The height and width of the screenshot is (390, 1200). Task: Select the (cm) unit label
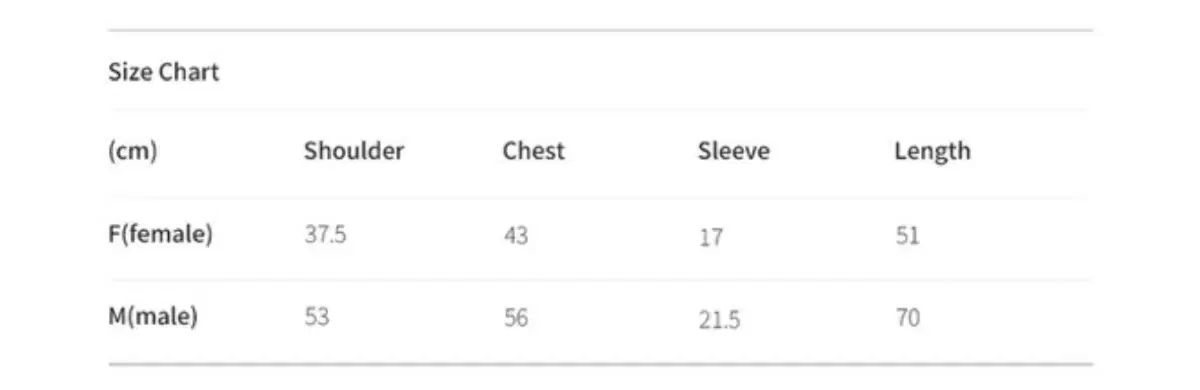[x=133, y=152]
